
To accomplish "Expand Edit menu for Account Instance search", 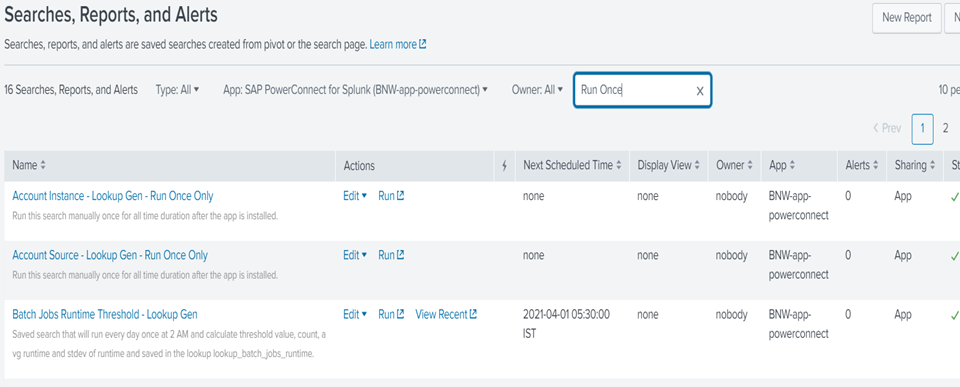I will pos(354,196).
